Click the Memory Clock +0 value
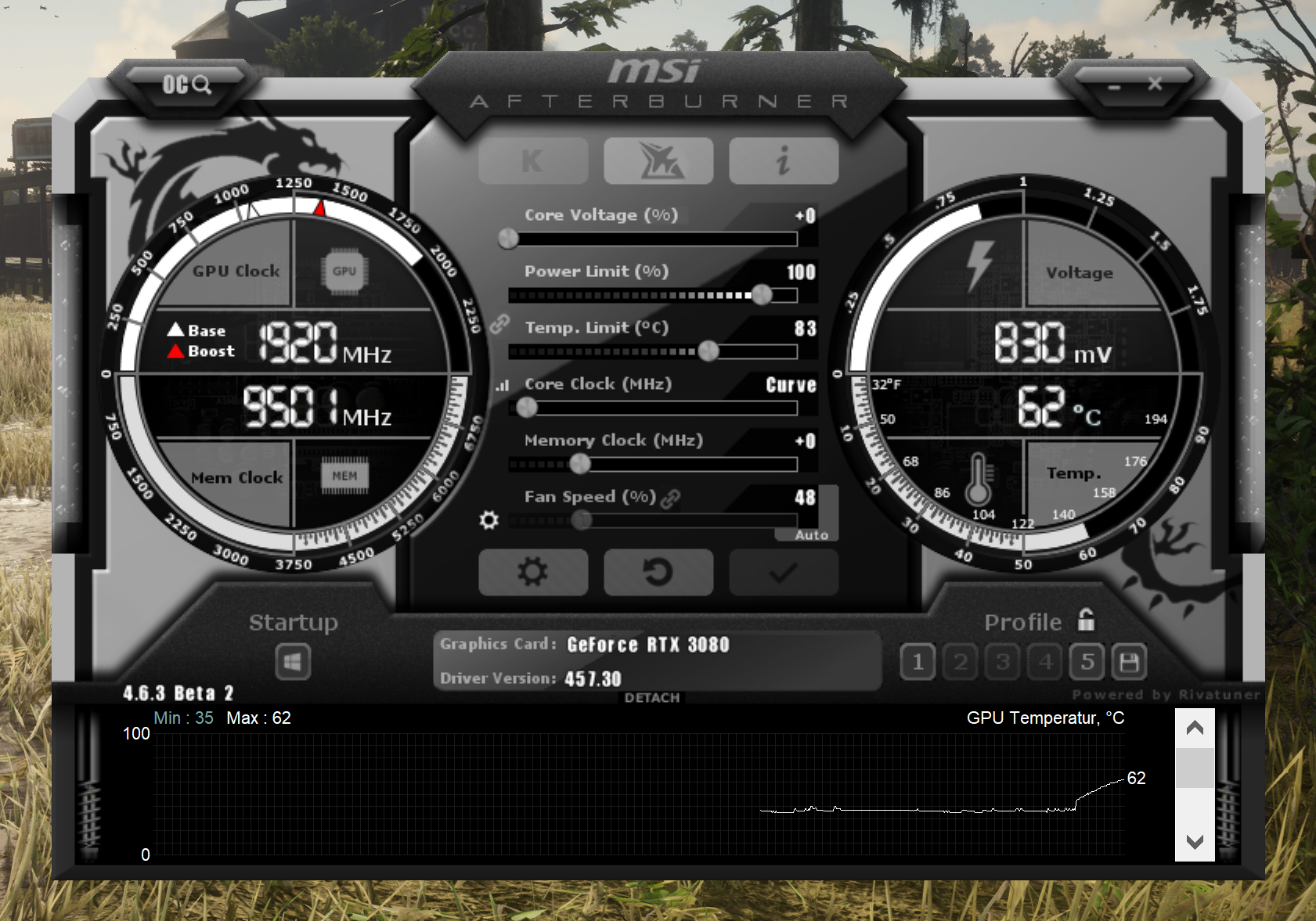The image size is (1316, 921). 806,441
